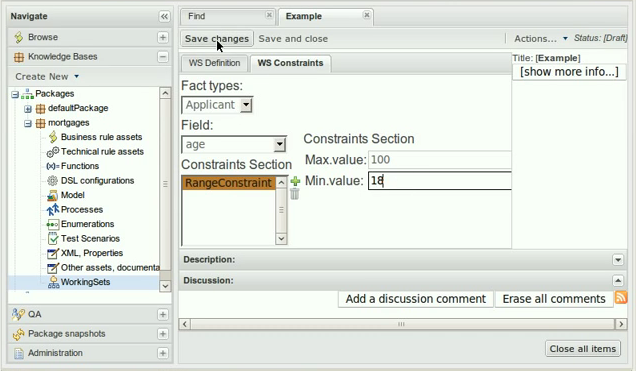Click the mortgages package icon
This screenshot has width=636, height=371.
(40, 123)
